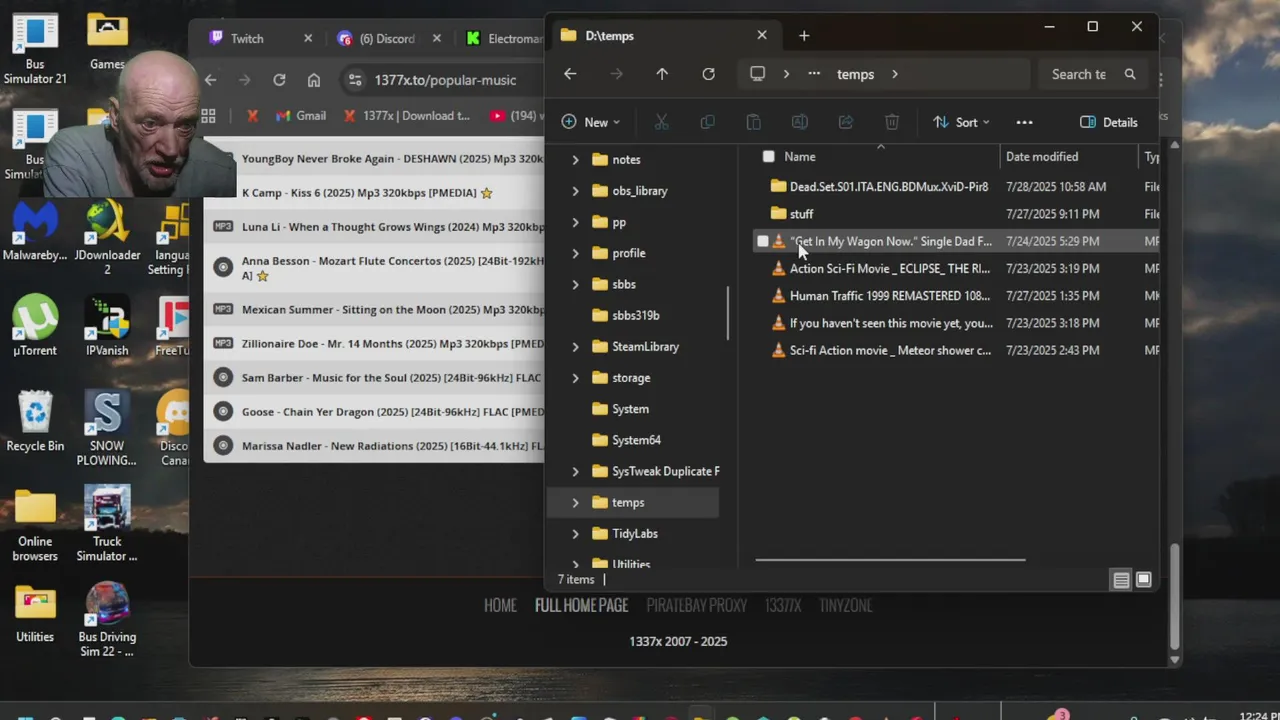Open the See more ellipsis in Explorer toolbar
This screenshot has width=1280, height=720.
point(1024,122)
